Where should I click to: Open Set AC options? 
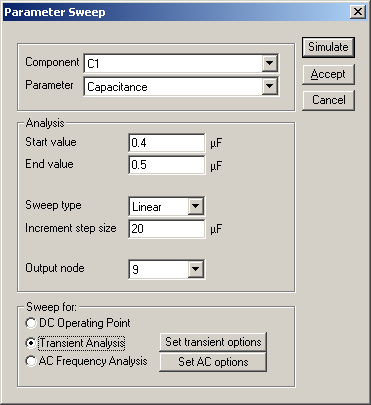tap(213, 362)
